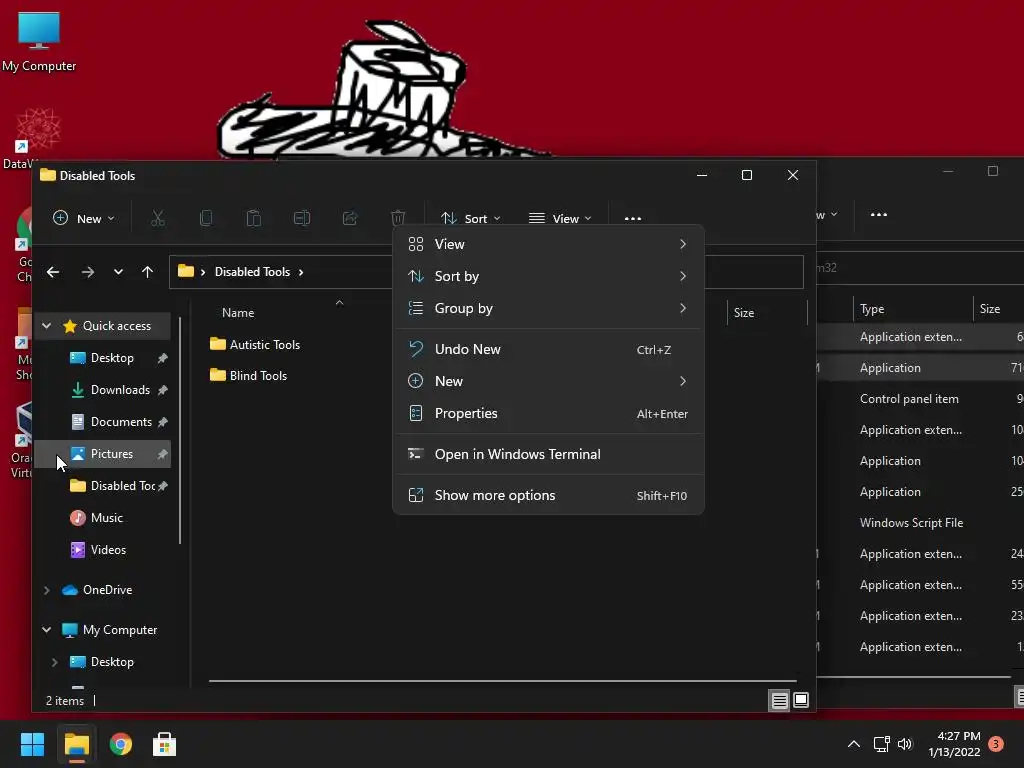
Task: Open the View submenu in context menu
Action: [x=548, y=244]
